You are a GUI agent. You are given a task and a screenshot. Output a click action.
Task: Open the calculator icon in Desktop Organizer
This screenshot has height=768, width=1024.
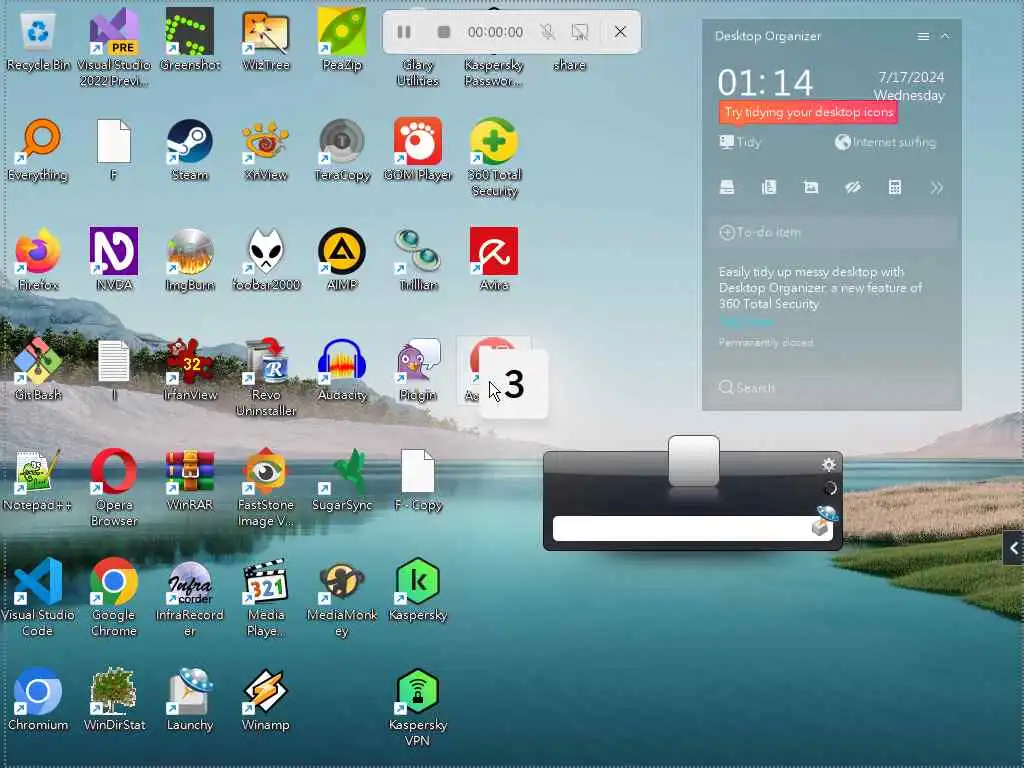(895, 188)
